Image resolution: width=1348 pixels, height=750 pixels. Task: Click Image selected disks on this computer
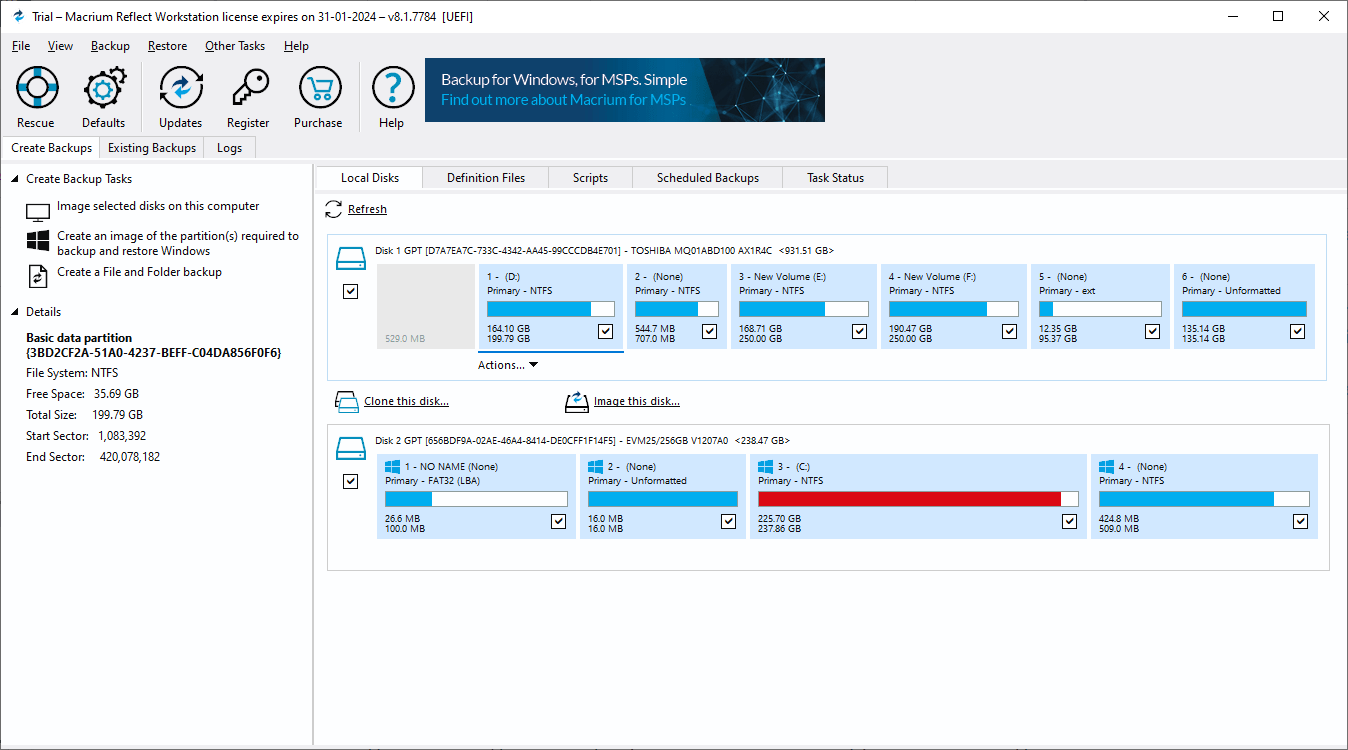coord(158,206)
